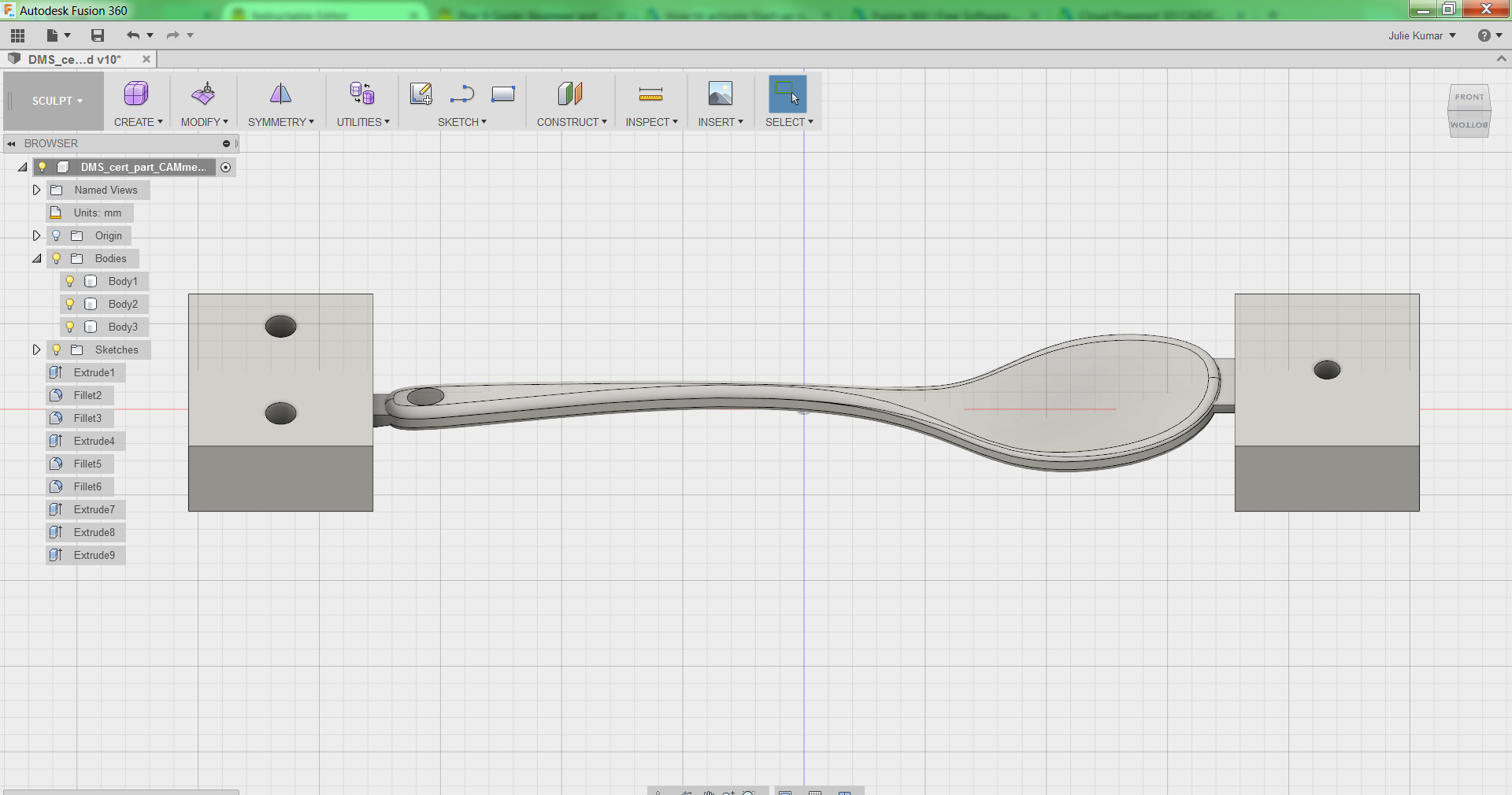The image size is (1512, 795).
Task: Toggle visibility of Bodies folder
Action: coord(56,258)
